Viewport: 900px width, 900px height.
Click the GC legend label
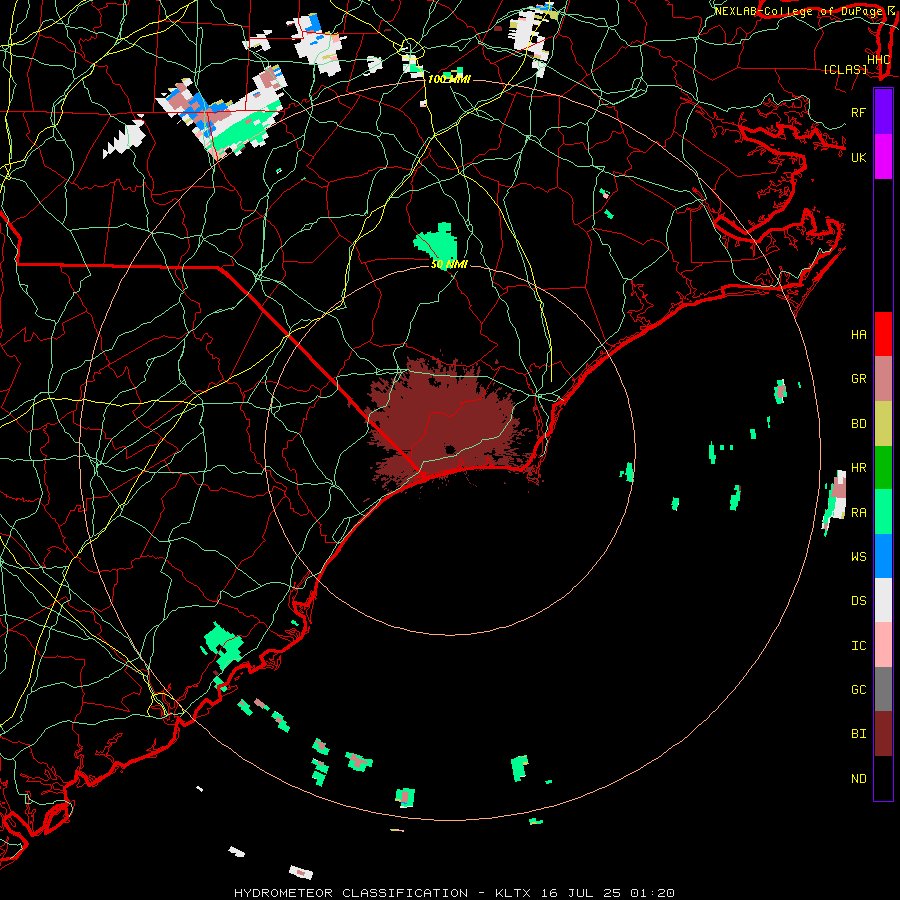(858, 690)
